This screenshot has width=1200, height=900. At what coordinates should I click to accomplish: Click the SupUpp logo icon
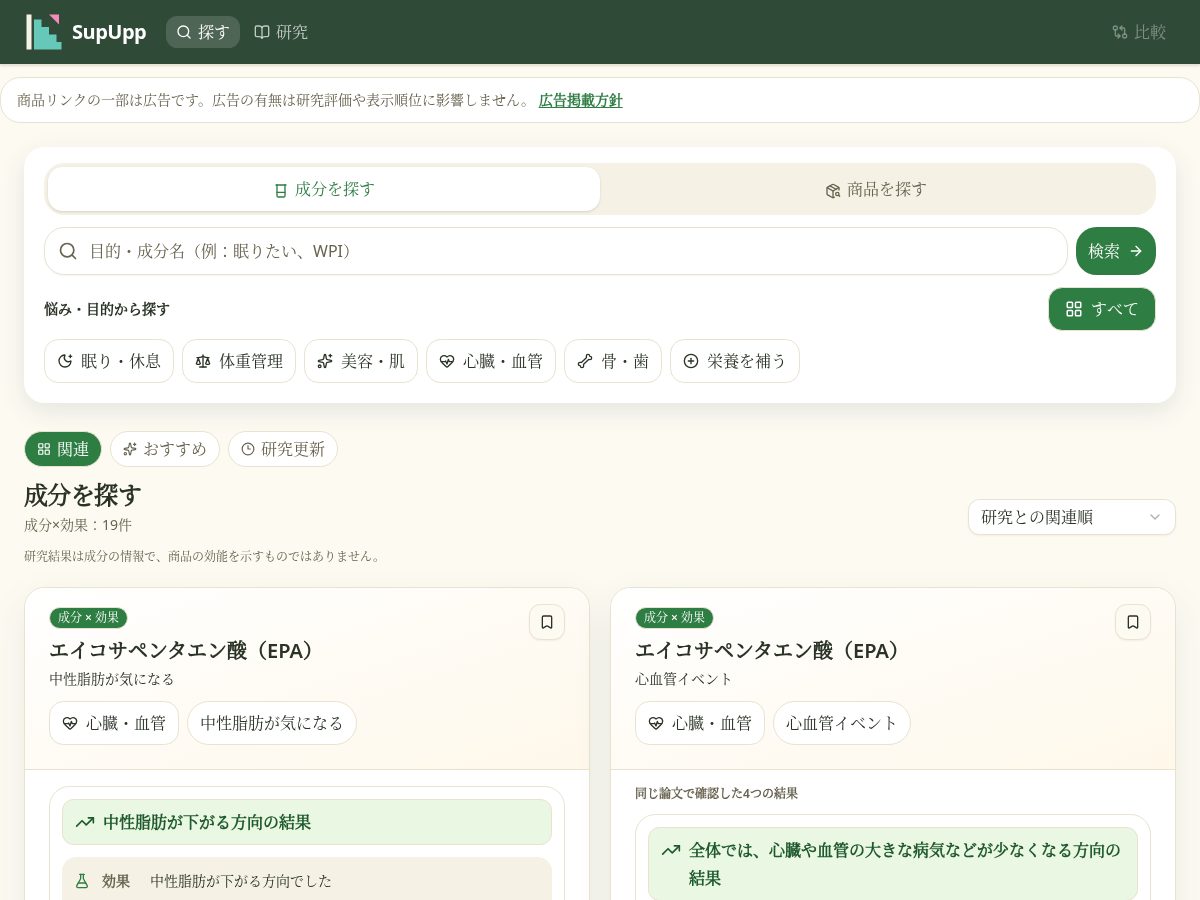pos(43,32)
